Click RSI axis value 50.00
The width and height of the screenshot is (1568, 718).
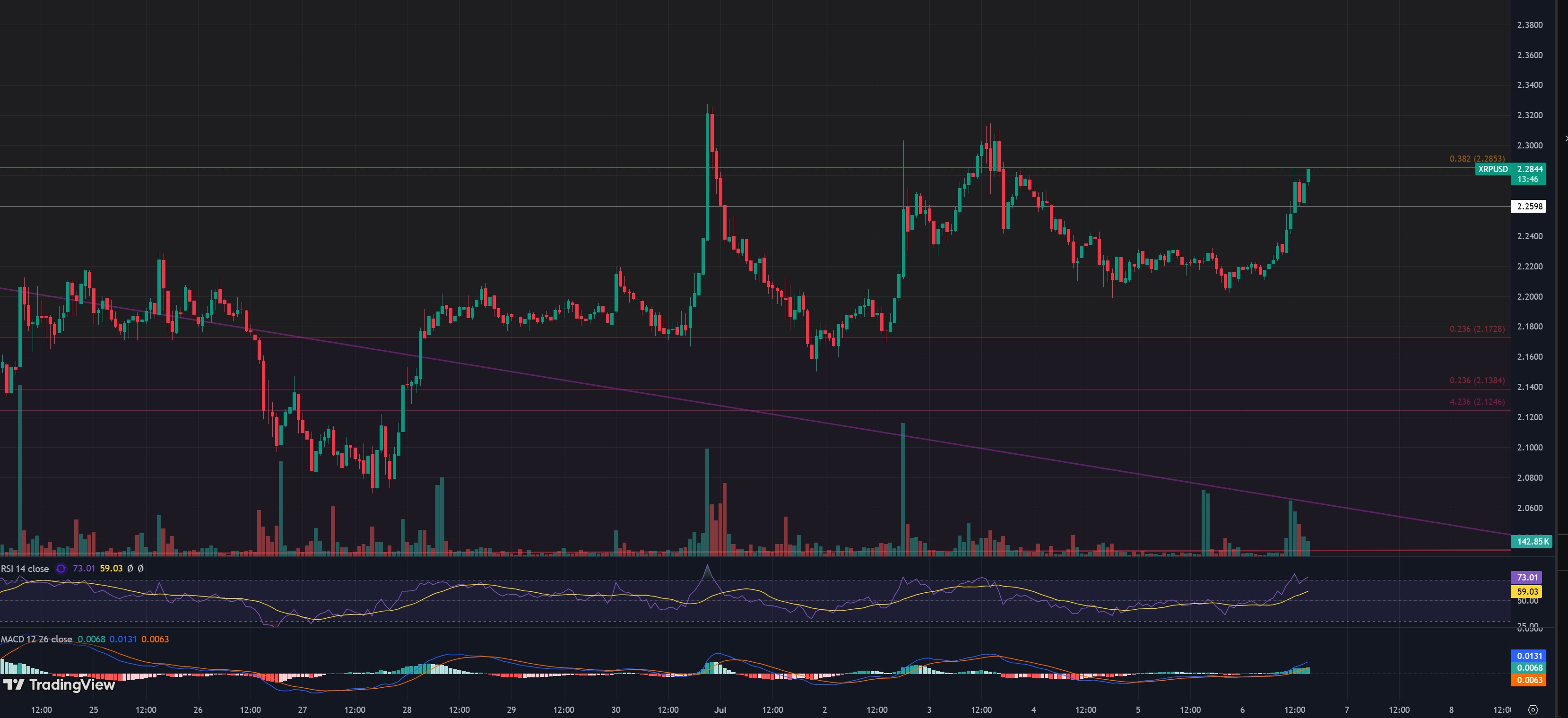pyautogui.click(x=1528, y=601)
